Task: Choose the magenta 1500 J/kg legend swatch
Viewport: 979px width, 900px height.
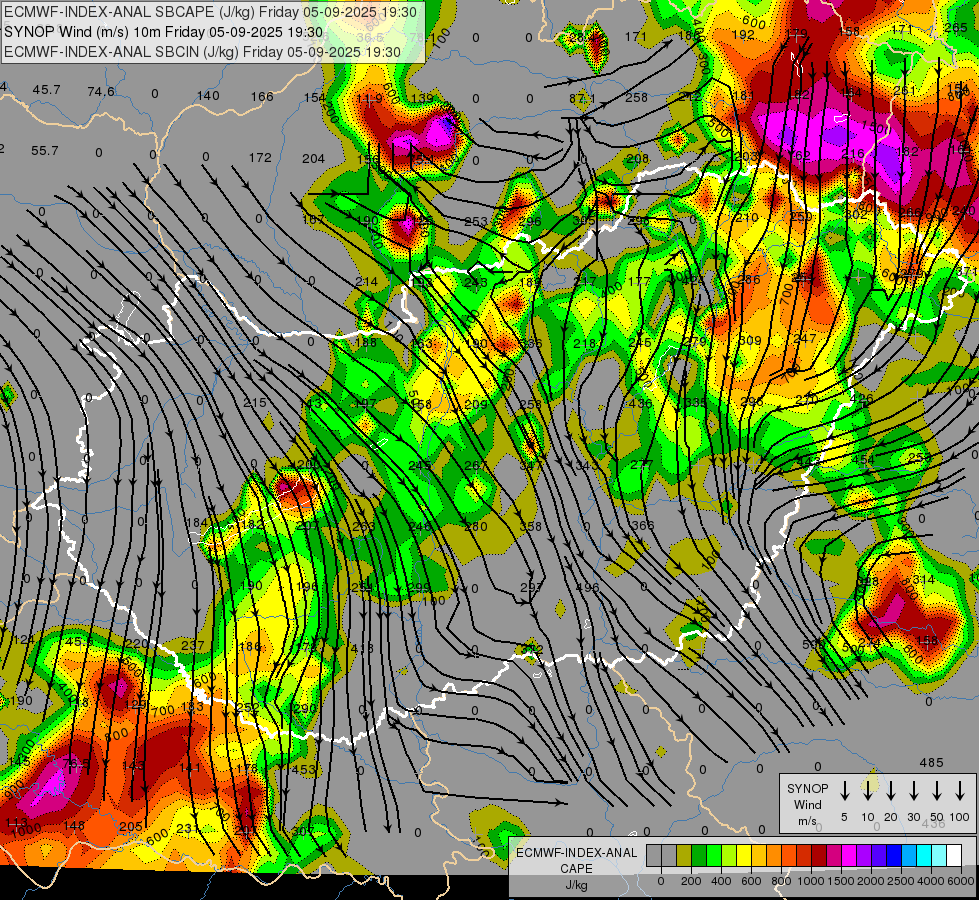Action: pos(849,856)
